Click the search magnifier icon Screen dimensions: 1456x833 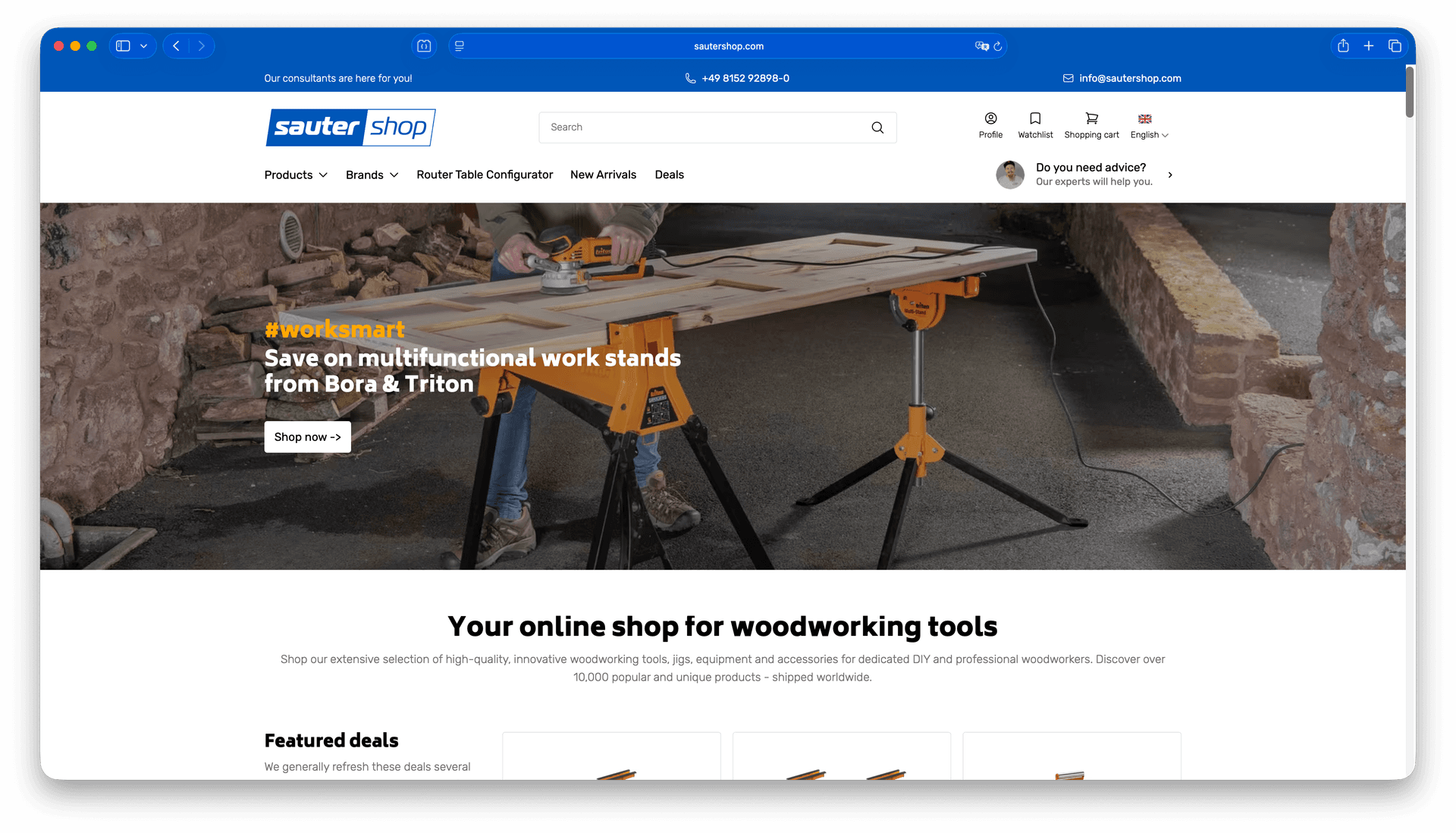877,127
